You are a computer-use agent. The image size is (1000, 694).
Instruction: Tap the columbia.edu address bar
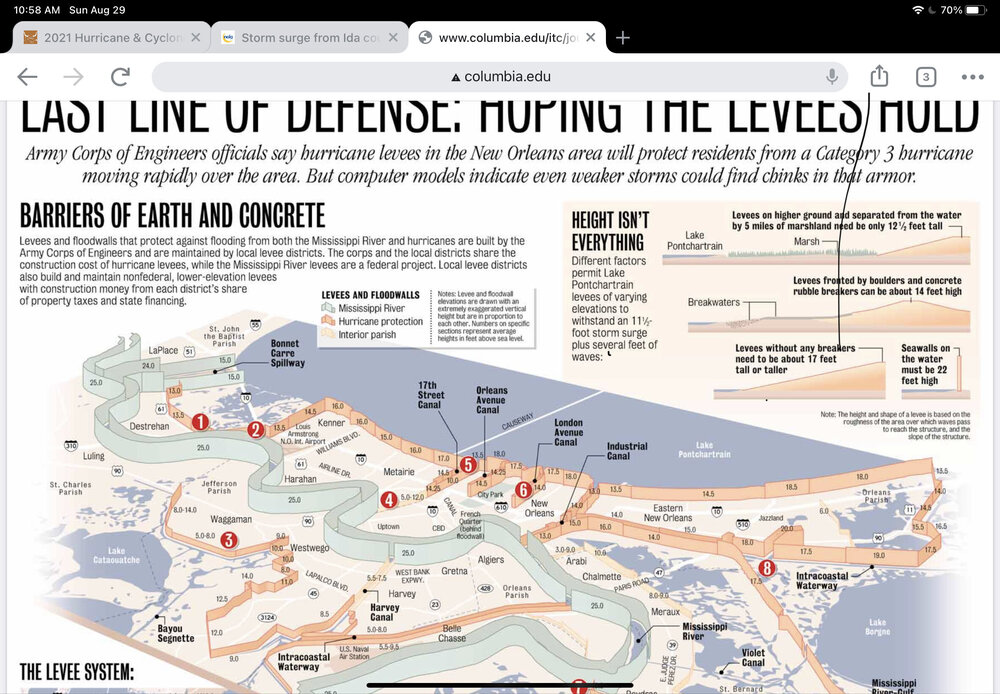coord(500,77)
